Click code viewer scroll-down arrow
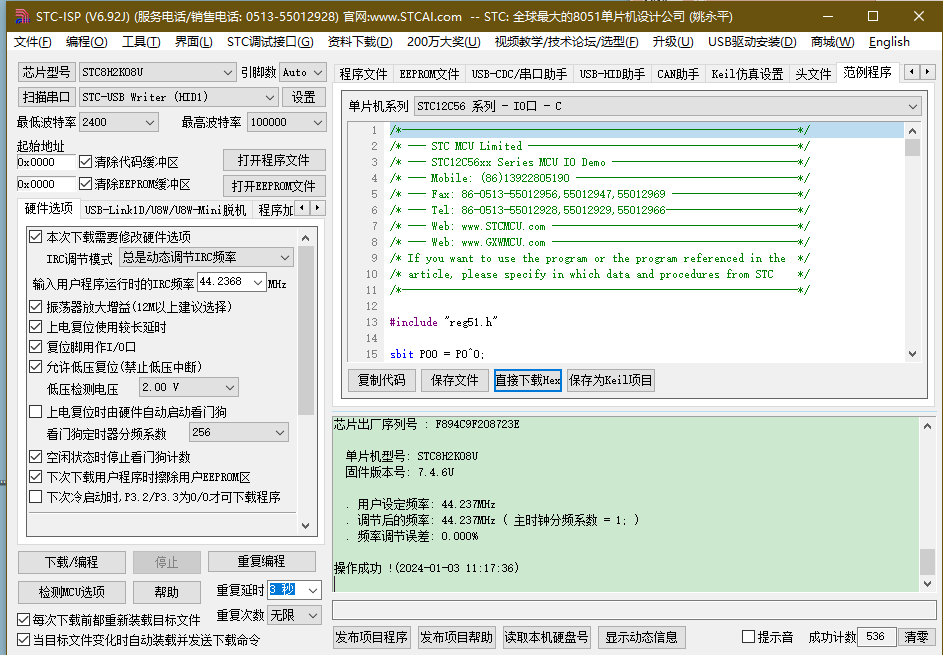This screenshot has width=943, height=655. click(x=912, y=354)
